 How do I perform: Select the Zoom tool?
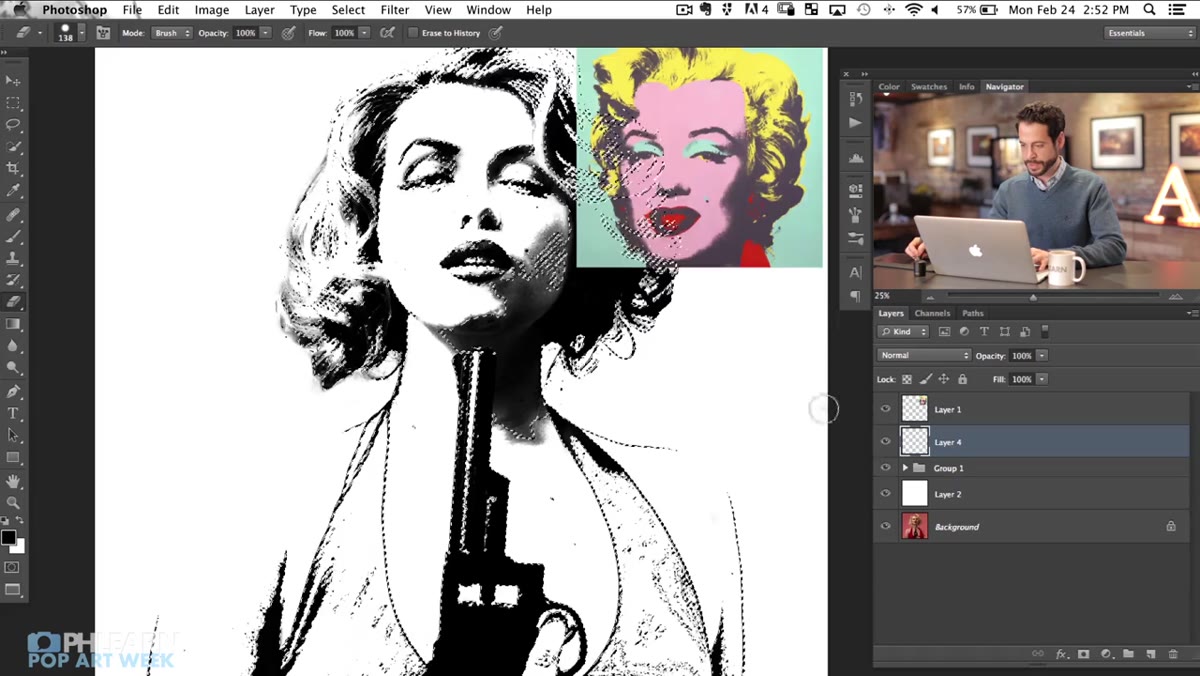13,503
